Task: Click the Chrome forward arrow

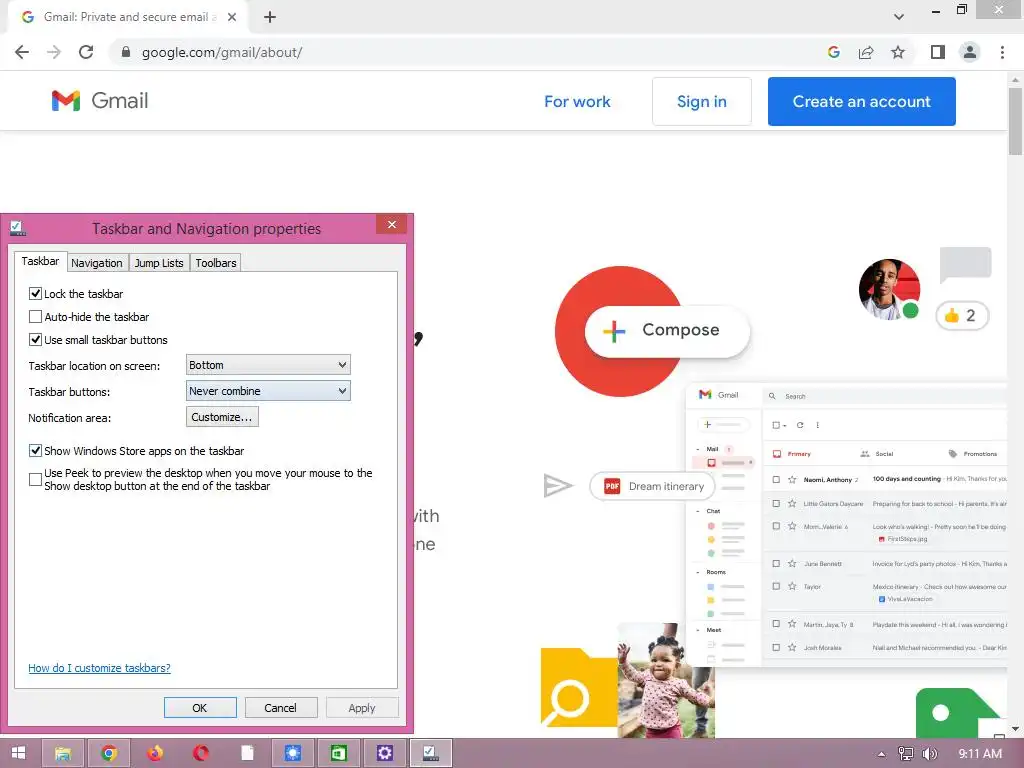Action: tap(54, 52)
